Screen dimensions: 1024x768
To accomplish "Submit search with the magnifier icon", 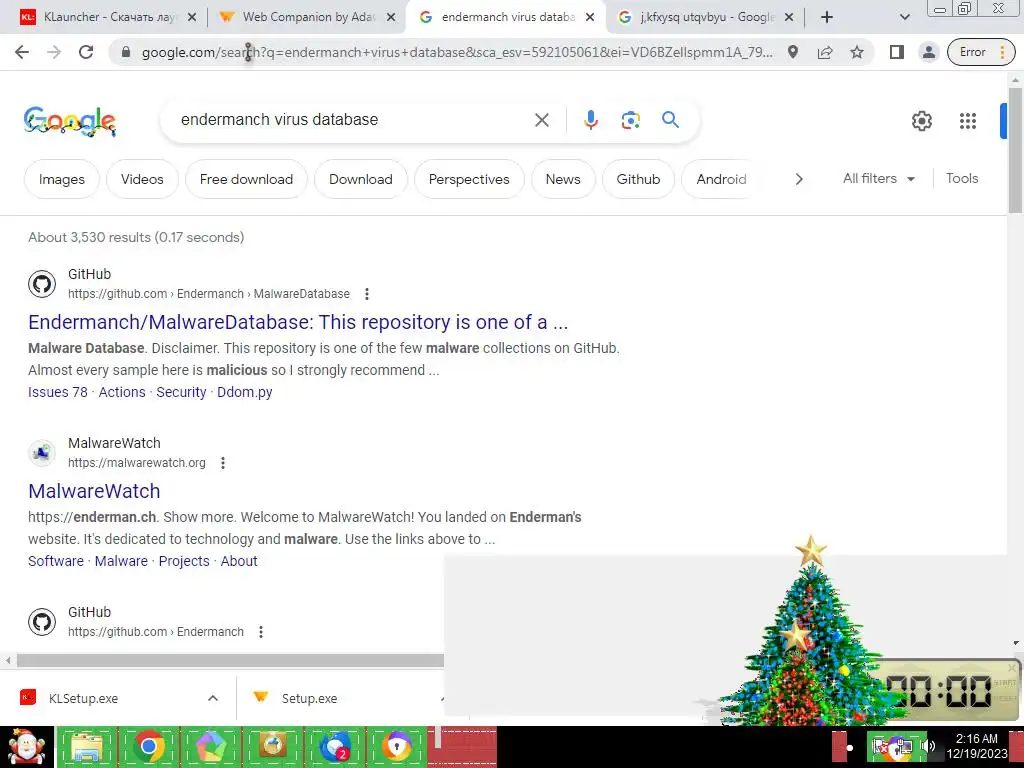I will (x=670, y=120).
